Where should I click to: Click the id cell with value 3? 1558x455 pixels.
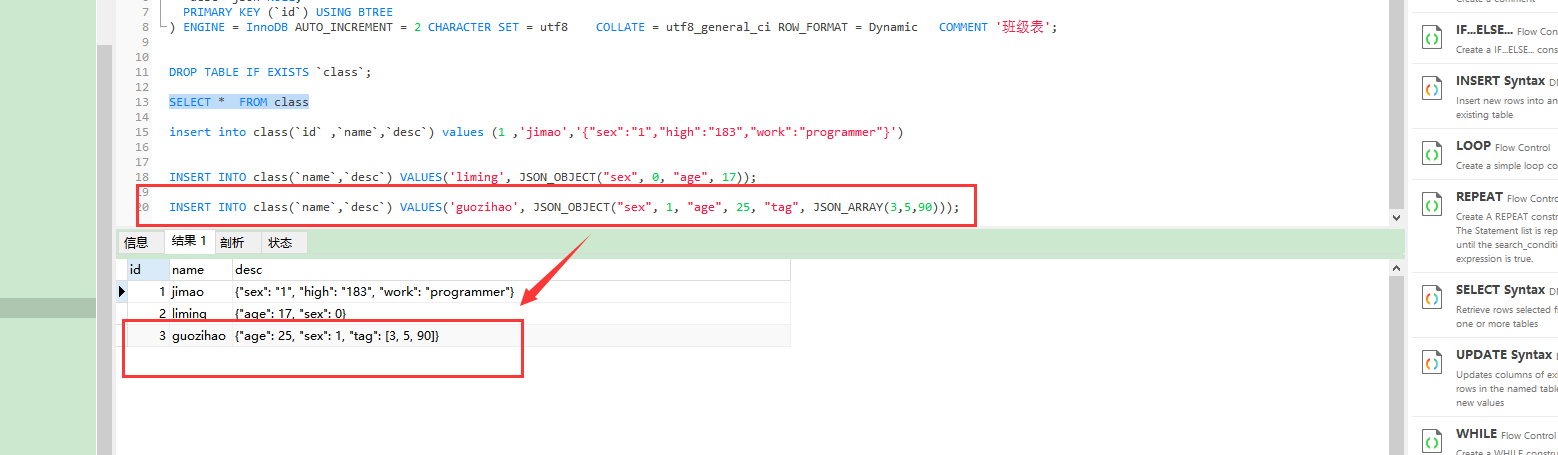[148, 336]
